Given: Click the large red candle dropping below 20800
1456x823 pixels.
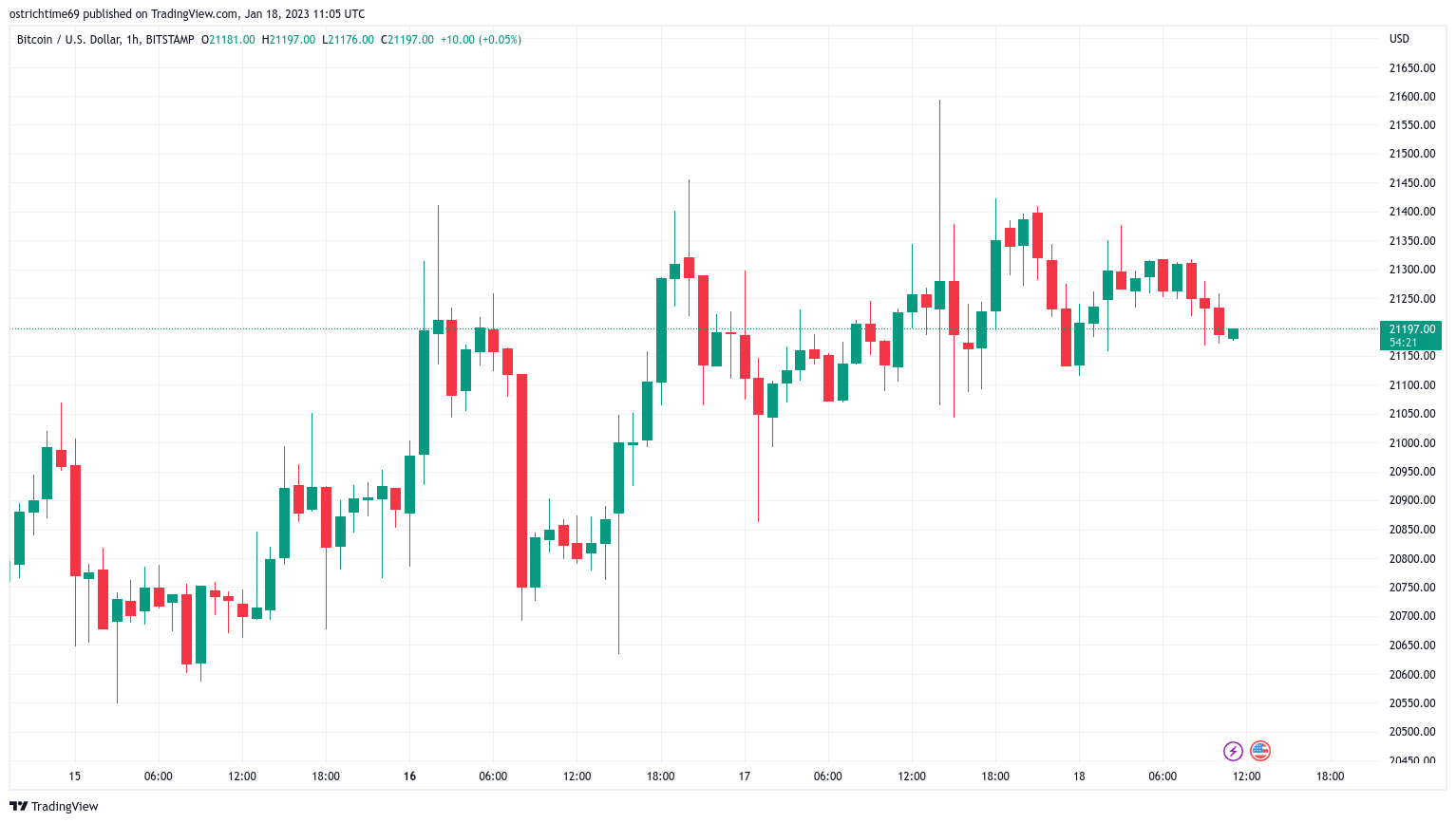Looking at the screenshot, I should tap(521, 480).
